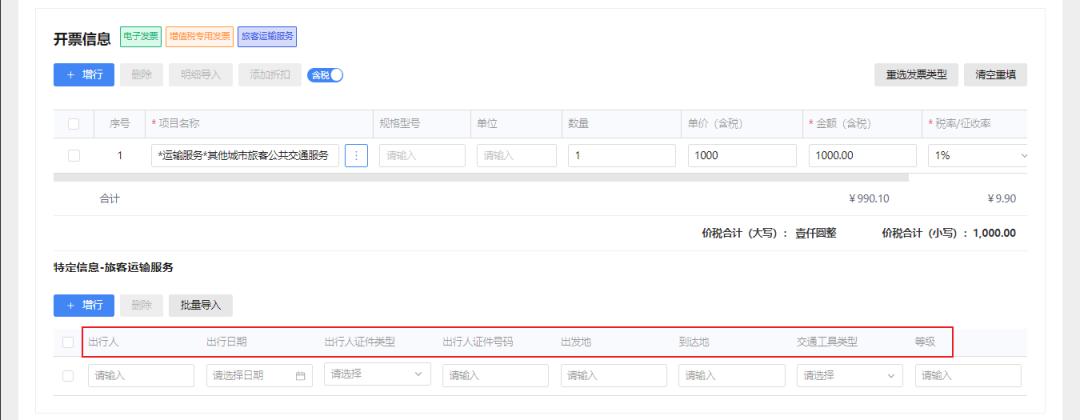Click the 等级 input field
The image size is (1080, 420).
968,376
